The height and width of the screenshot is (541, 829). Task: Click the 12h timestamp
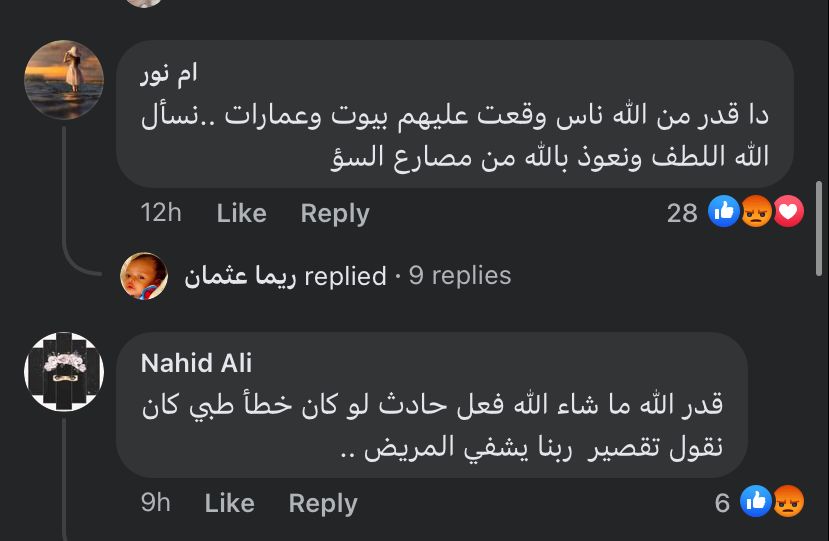pyautogui.click(x=161, y=213)
